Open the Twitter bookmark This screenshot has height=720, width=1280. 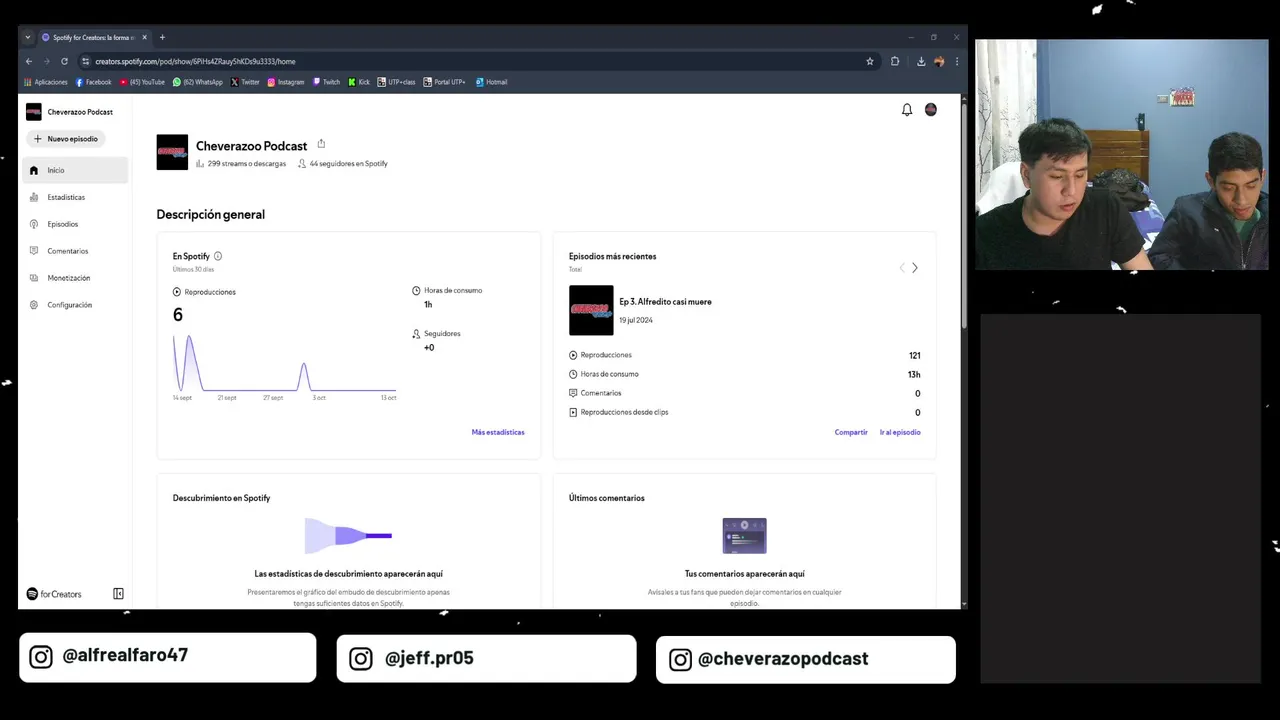click(245, 82)
